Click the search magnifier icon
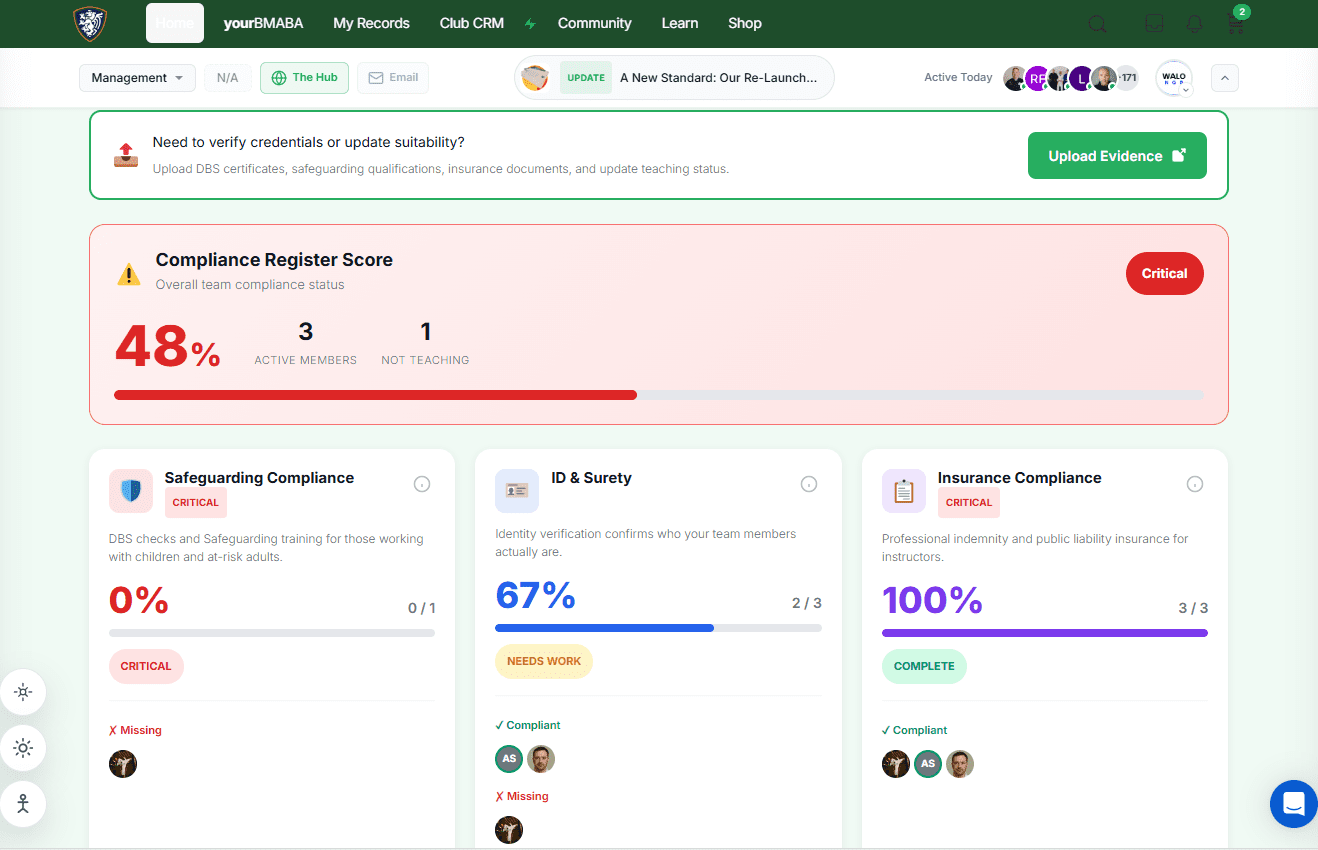Image resolution: width=1318 pixels, height=850 pixels. 1097,24
